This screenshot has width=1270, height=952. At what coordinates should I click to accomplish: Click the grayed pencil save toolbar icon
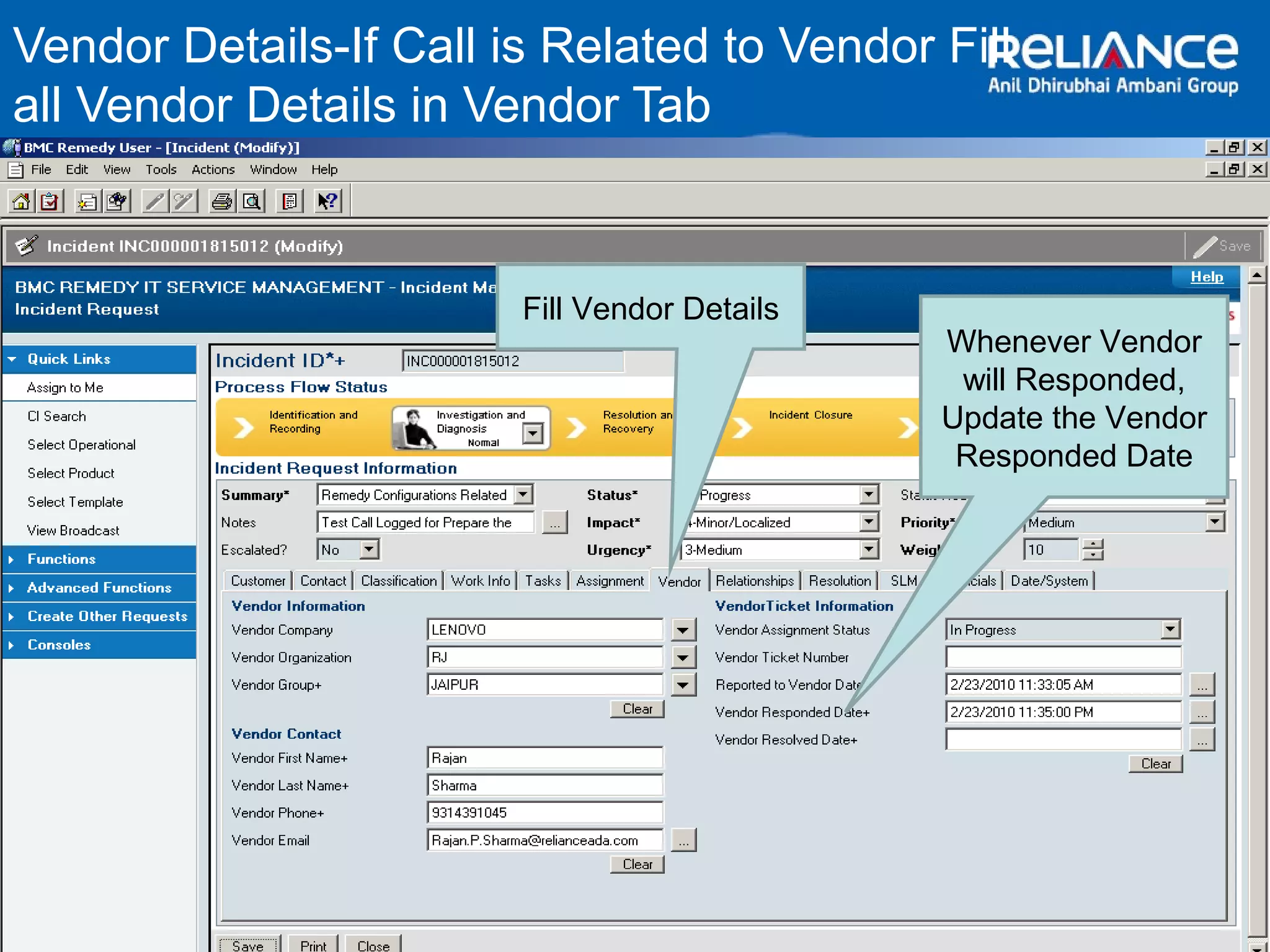tap(155, 201)
